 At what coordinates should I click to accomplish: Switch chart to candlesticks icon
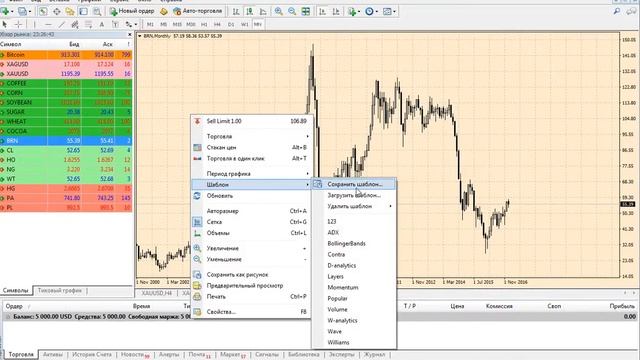click(x=249, y=11)
